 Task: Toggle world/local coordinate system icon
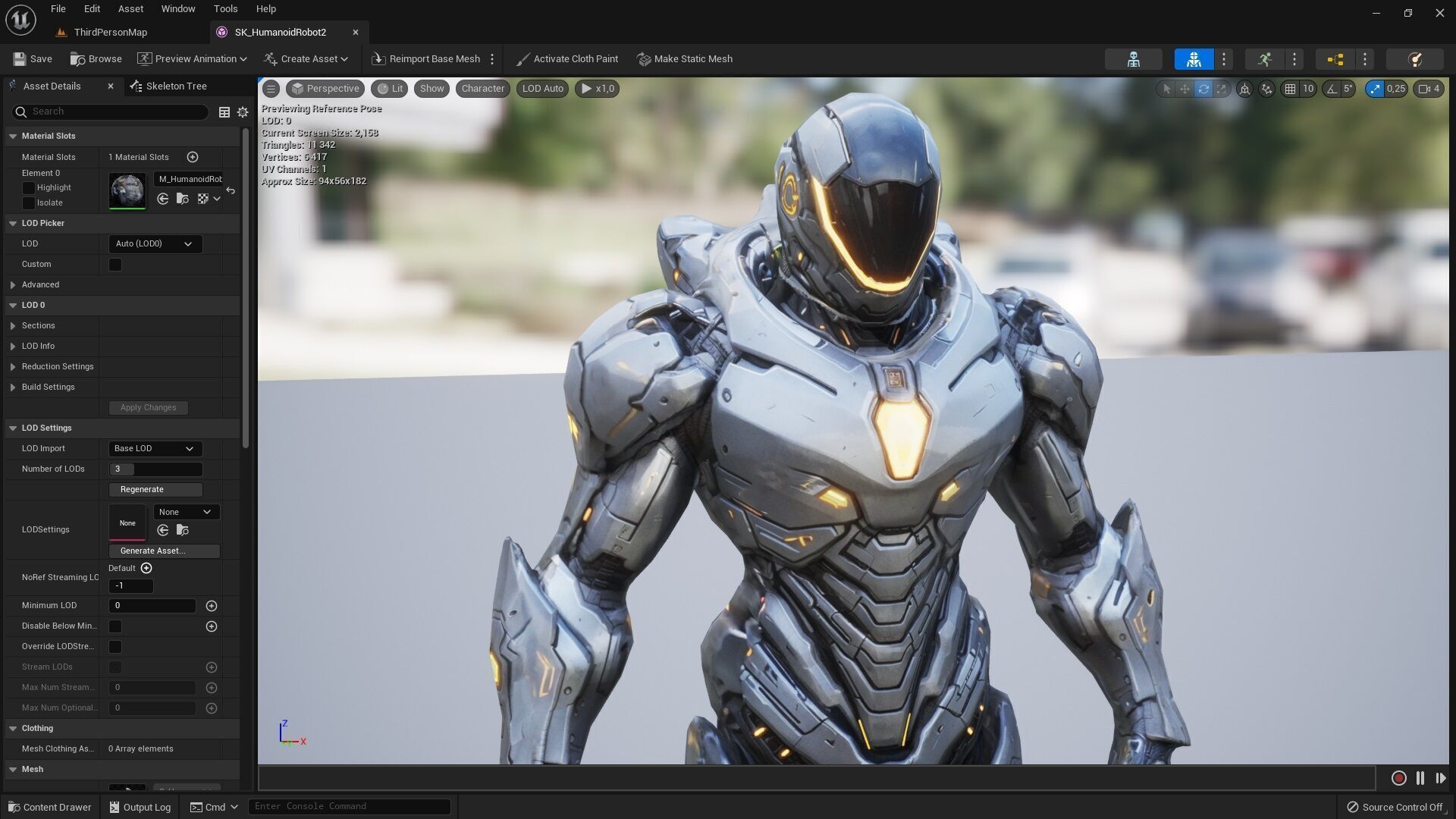pyautogui.click(x=1244, y=89)
